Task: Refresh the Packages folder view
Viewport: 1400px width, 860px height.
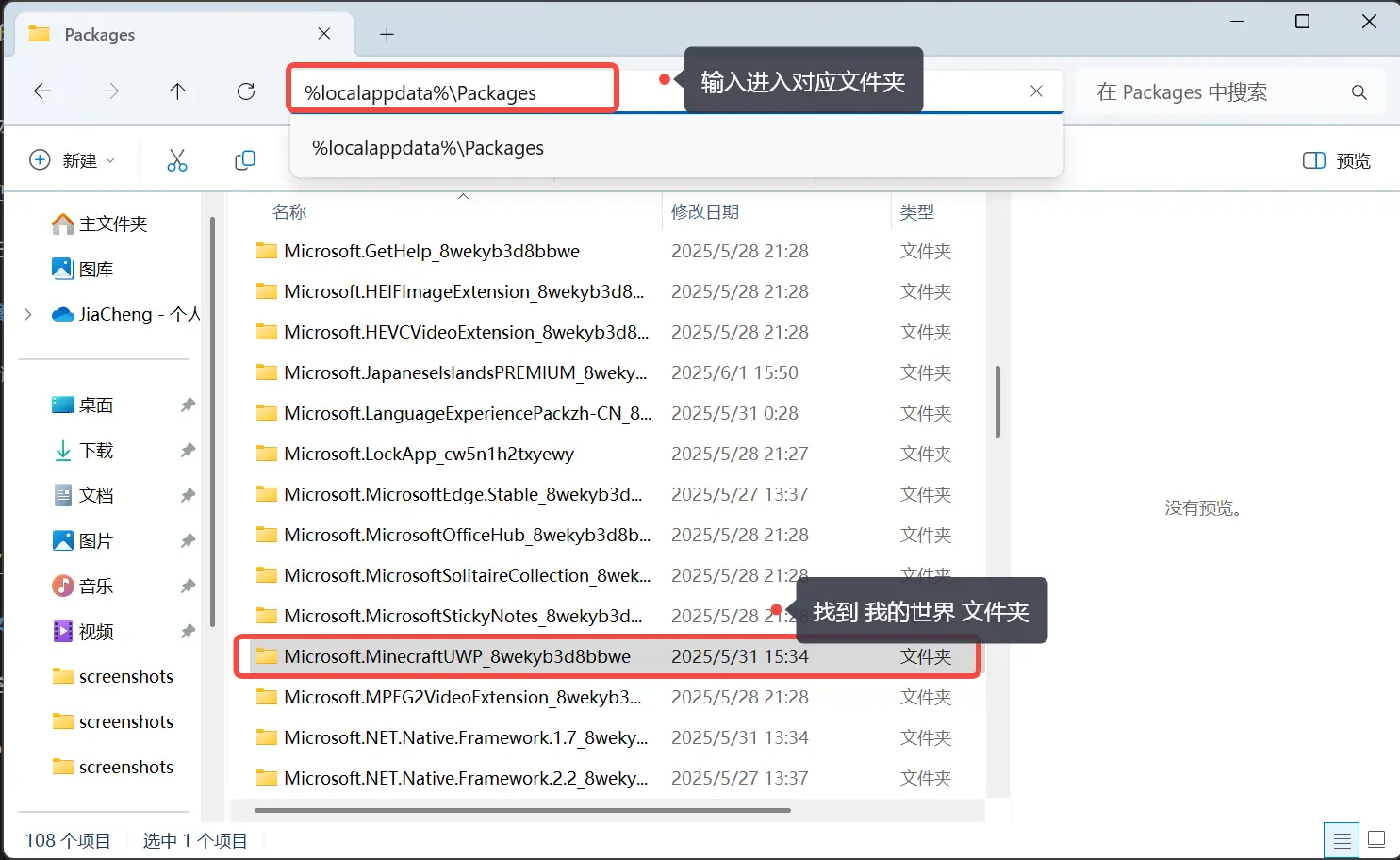Action: pyautogui.click(x=246, y=91)
